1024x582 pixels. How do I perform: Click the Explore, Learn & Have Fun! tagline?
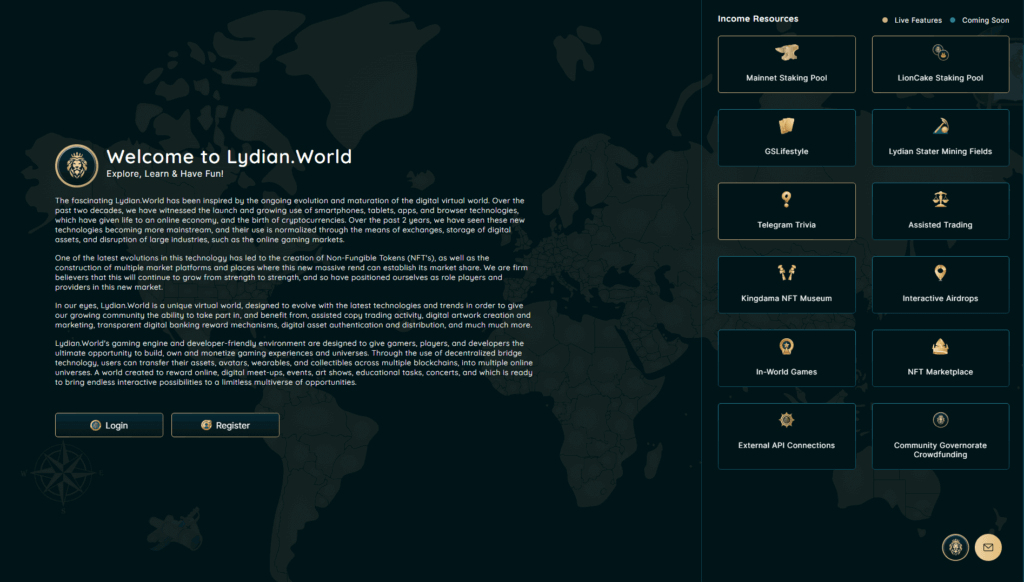tap(165, 174)
